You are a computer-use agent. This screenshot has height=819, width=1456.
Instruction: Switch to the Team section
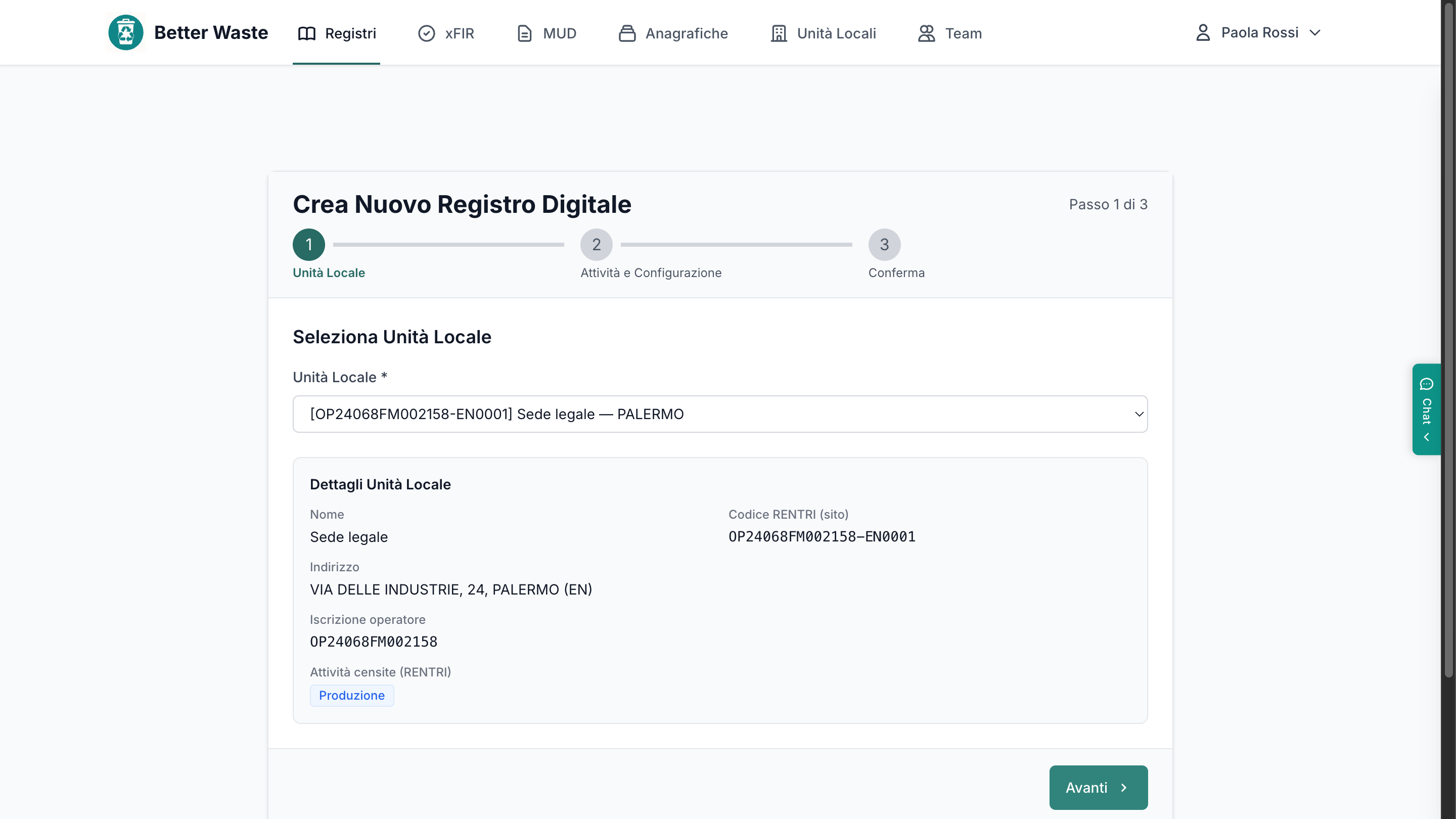949,33
